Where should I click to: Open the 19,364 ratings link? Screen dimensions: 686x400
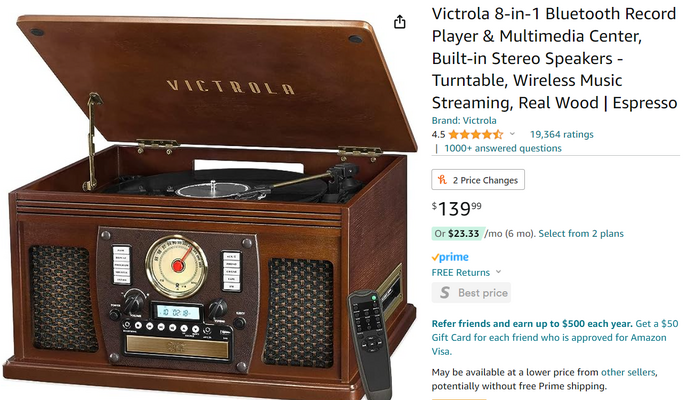point(562,134)
